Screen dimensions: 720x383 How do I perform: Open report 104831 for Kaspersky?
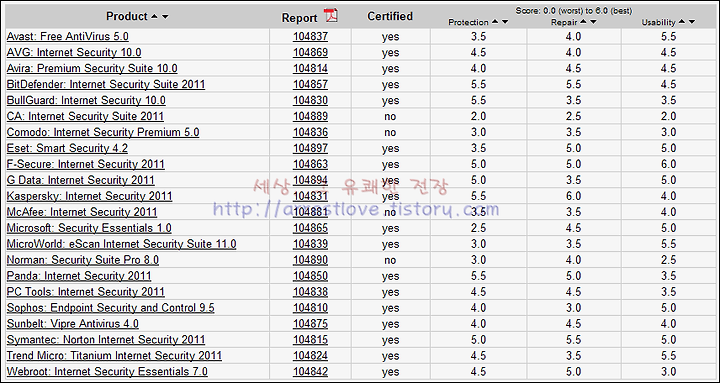tap(310, 196)
